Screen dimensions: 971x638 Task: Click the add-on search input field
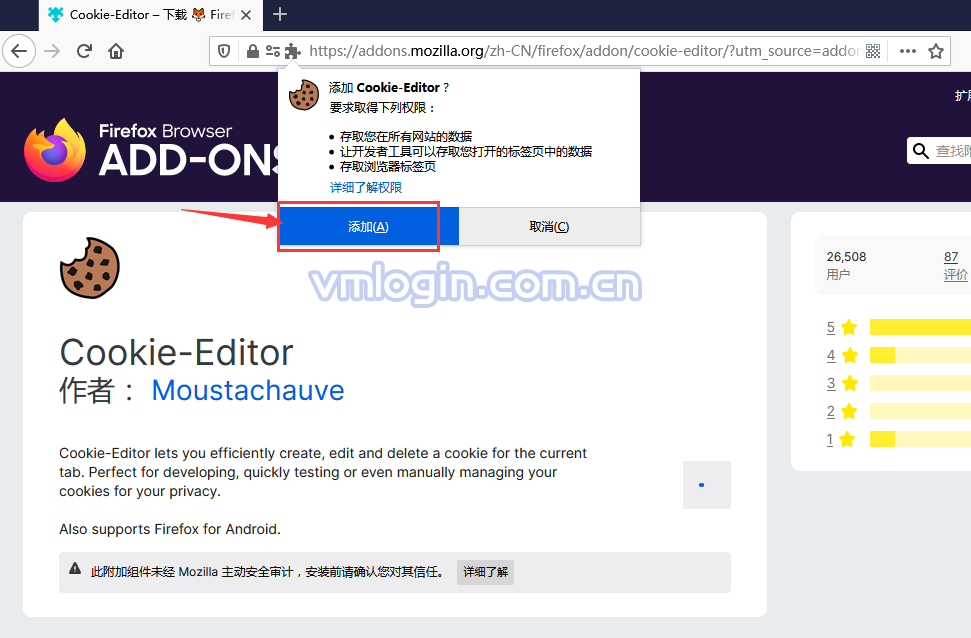click(952, 151)
